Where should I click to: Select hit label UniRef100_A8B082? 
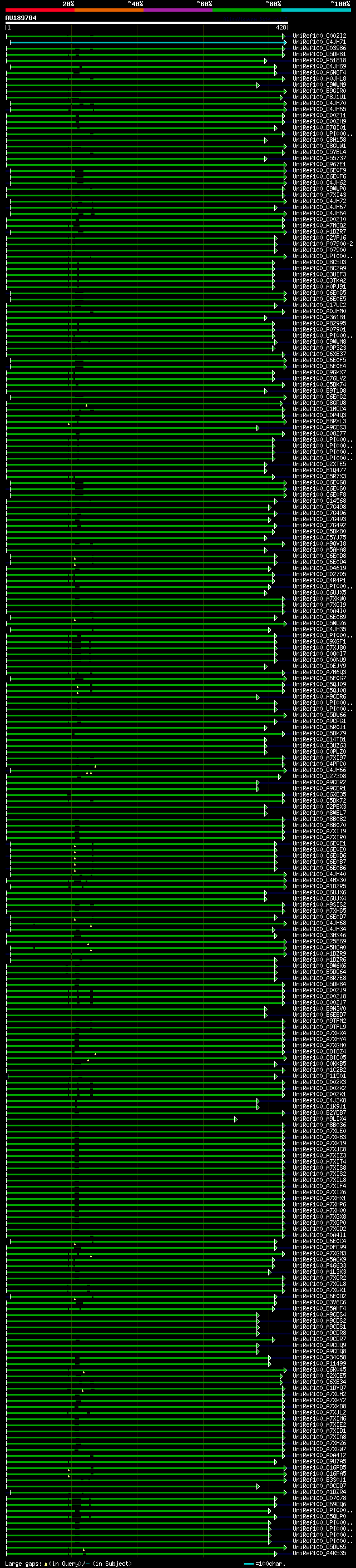[319, 819]
